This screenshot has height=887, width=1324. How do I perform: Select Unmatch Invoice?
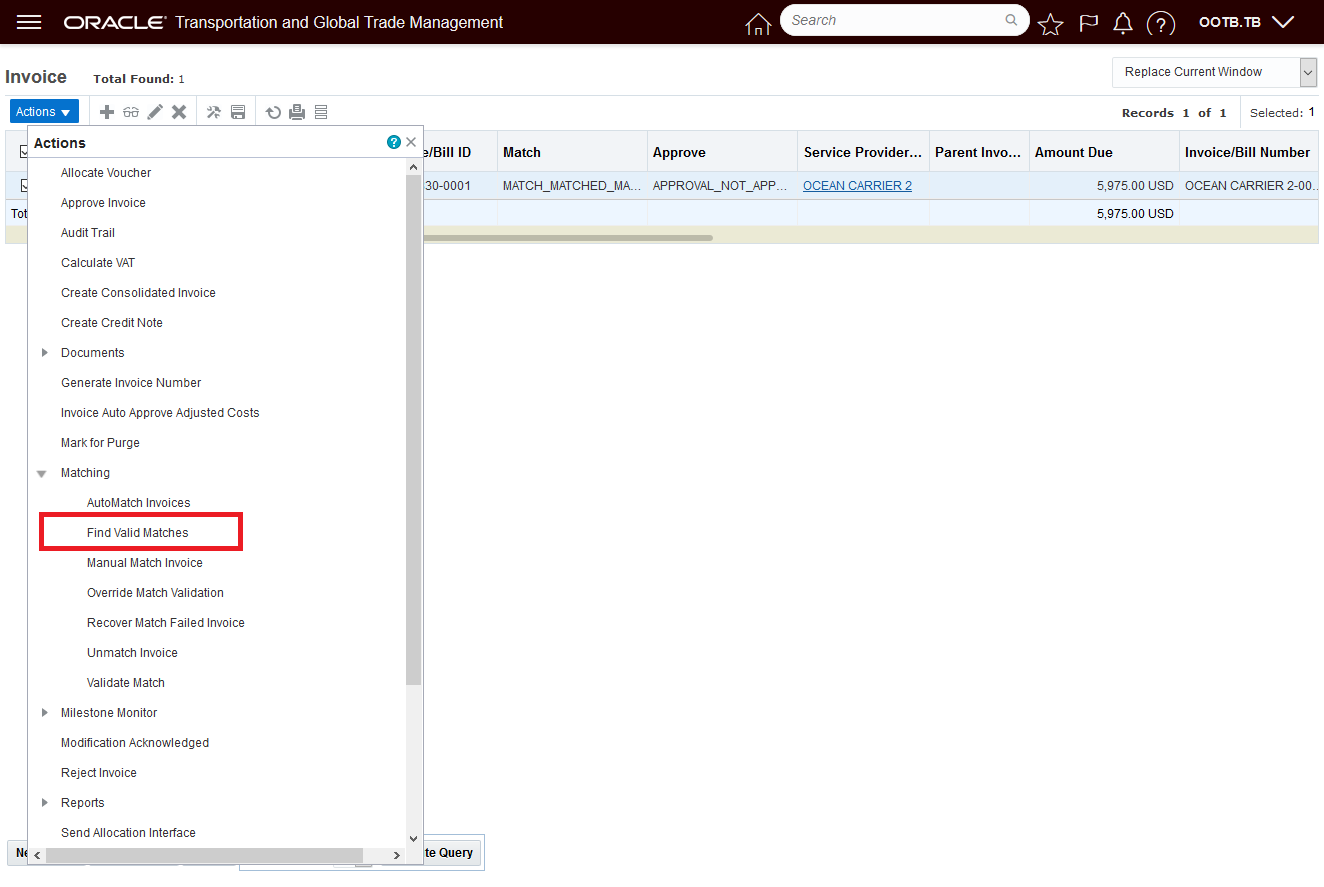point(132,653)
